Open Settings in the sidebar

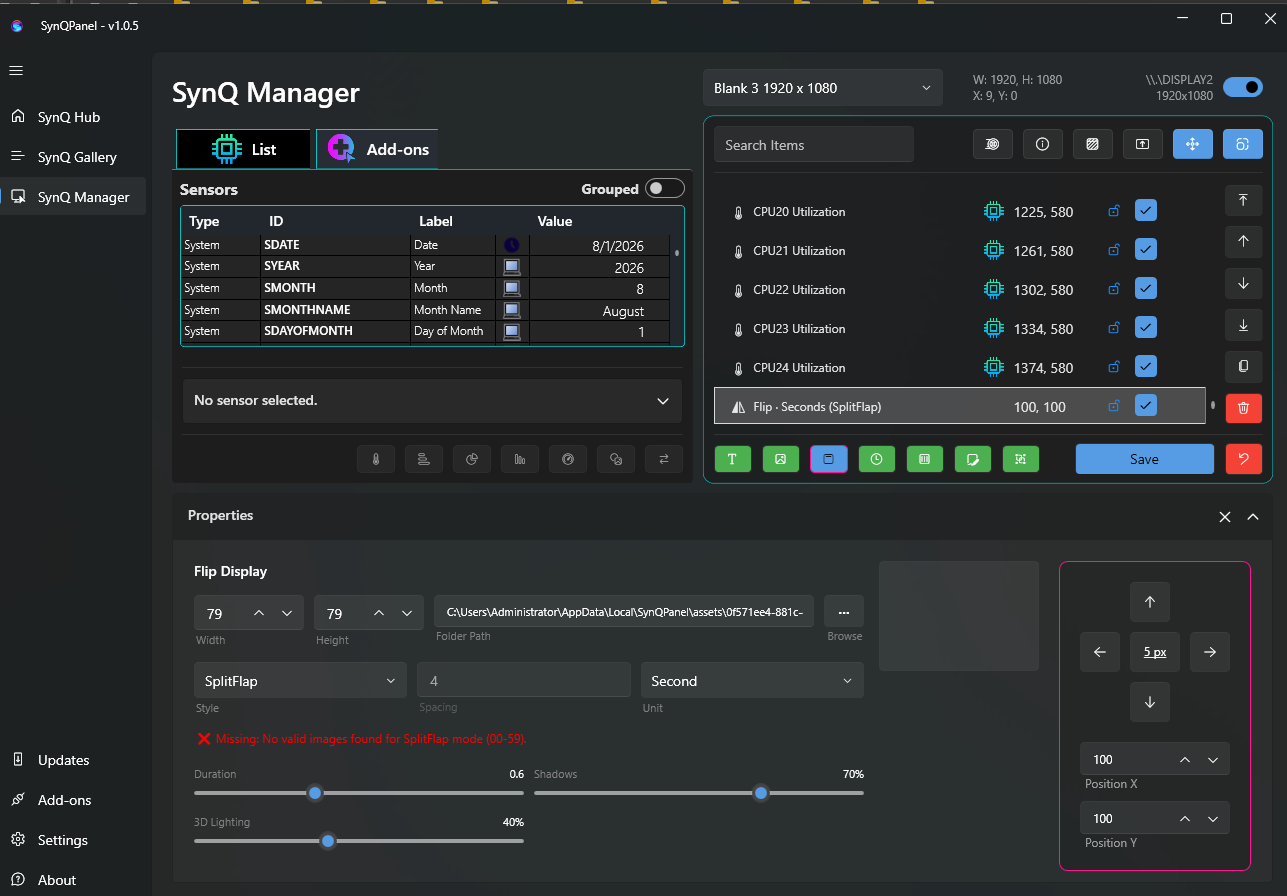click(x=72, y=840)
